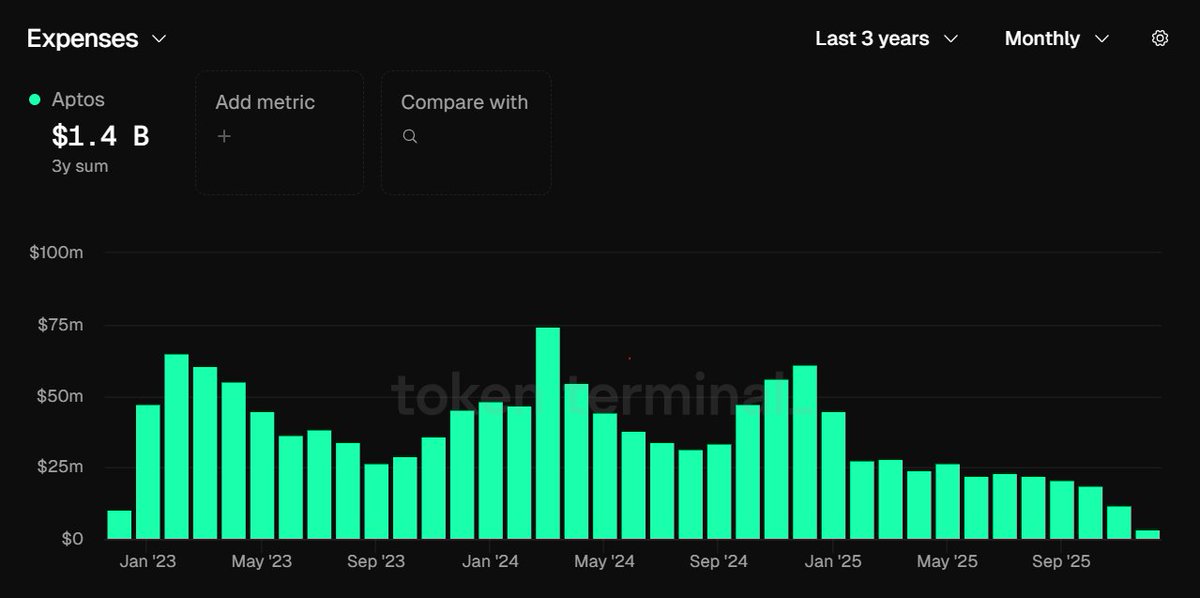Click the $50m y-axis label

[x=59, y=396]
